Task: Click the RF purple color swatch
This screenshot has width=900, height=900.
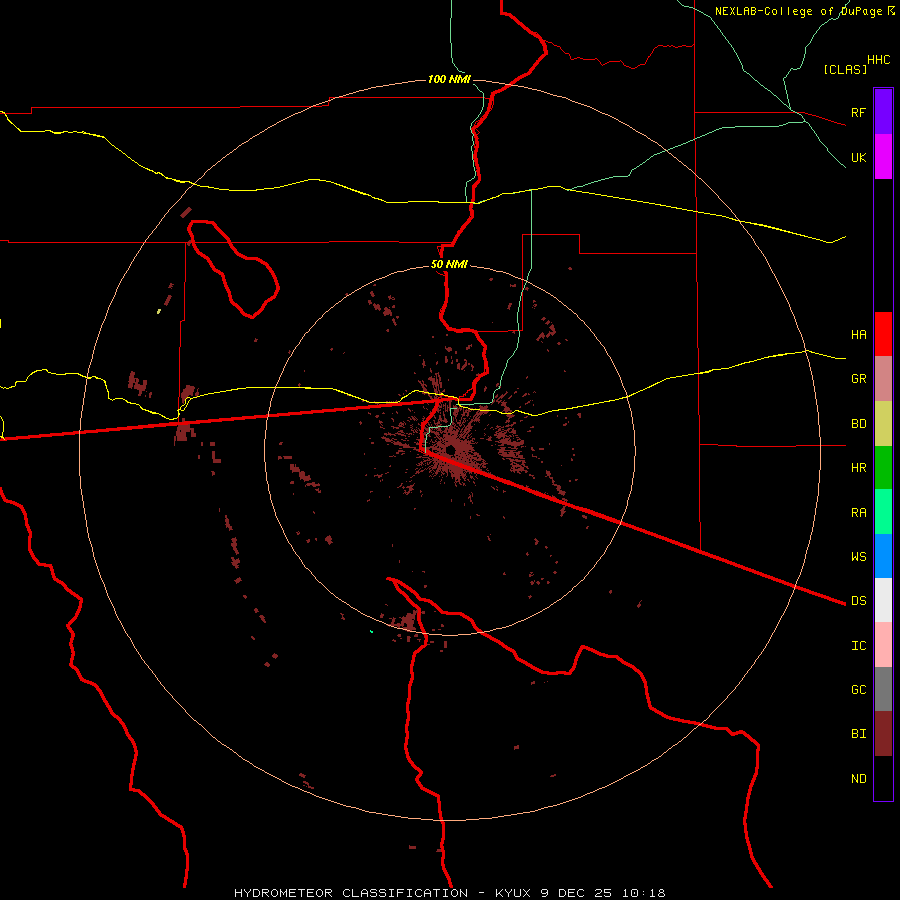Action: tap(883, 111)
